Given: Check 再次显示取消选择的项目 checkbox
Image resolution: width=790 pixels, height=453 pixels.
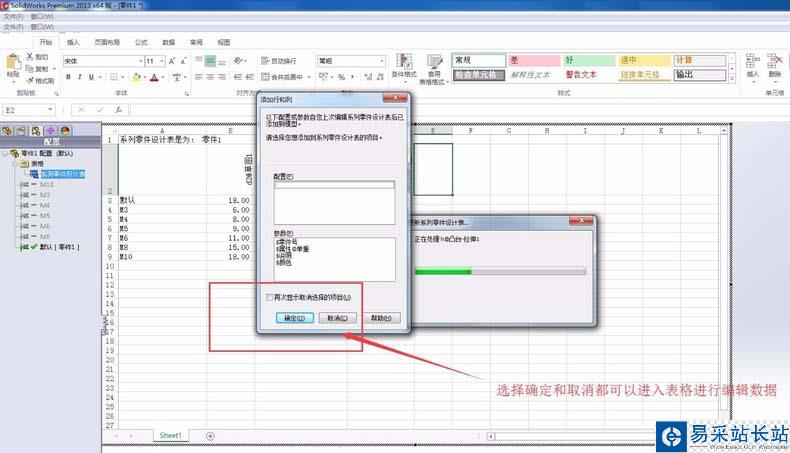Looking at the screenshot, I should coord(270,297).
